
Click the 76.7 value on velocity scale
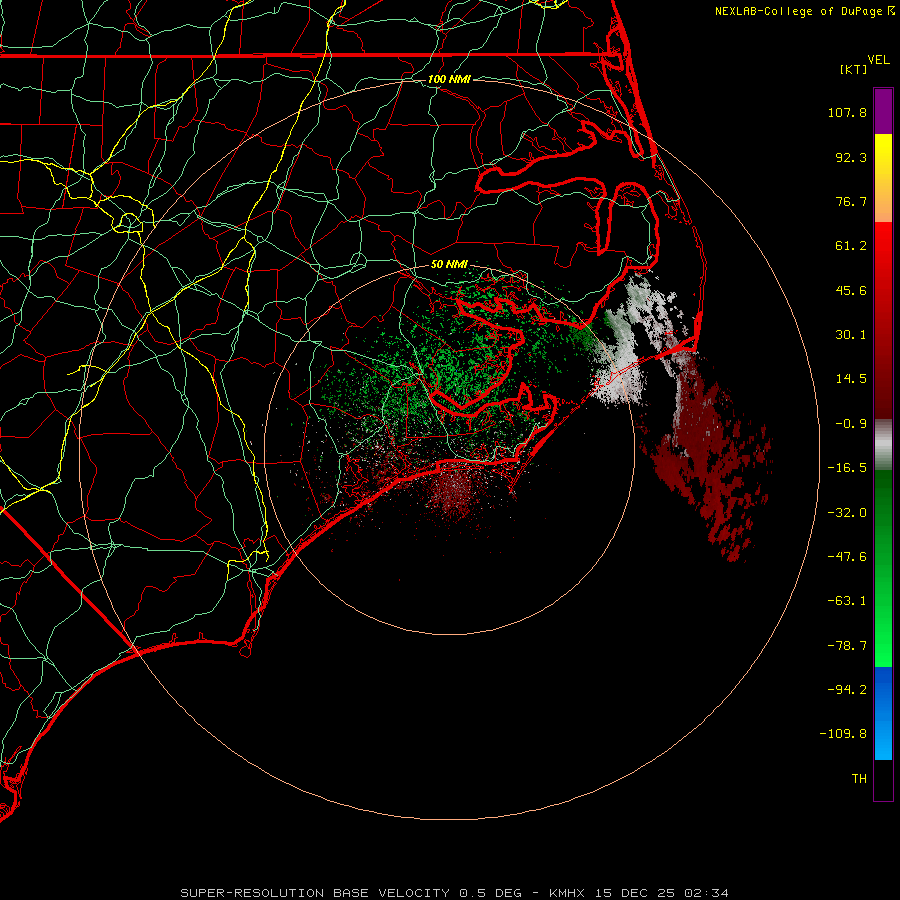coord(851,201)
